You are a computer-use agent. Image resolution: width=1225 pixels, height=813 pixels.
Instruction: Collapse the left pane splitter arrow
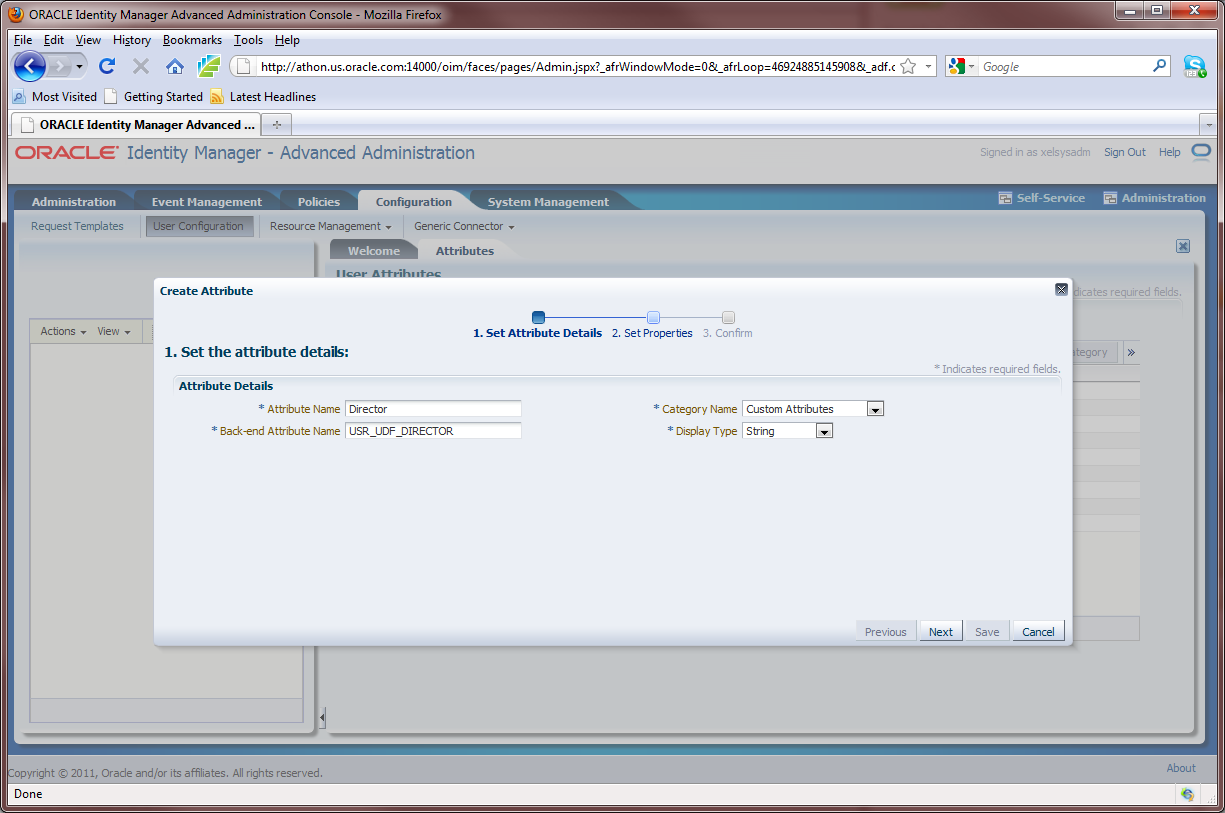pos(322,717)
